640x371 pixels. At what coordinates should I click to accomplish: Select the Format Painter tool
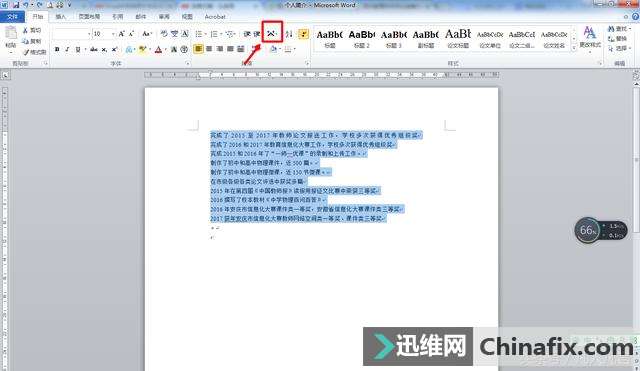coord(35,52)
